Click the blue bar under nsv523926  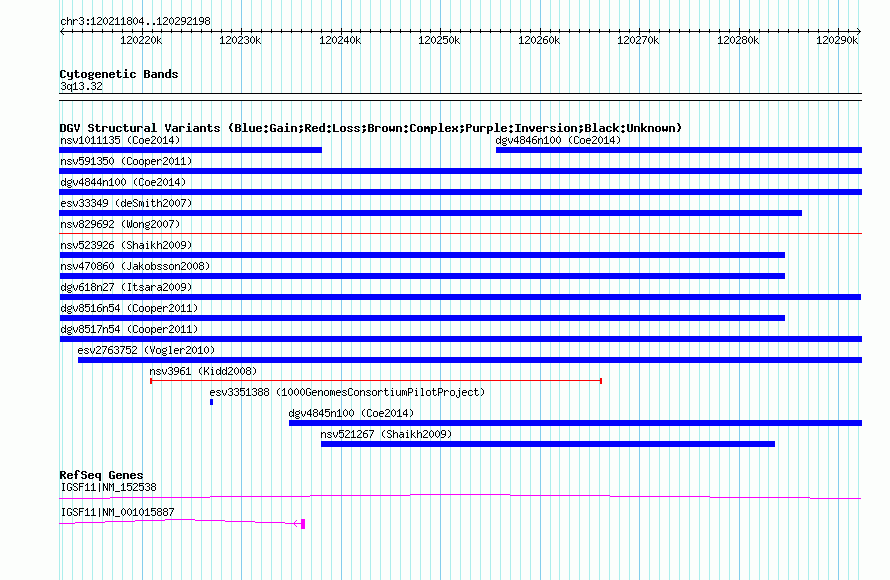pos(422,255)
